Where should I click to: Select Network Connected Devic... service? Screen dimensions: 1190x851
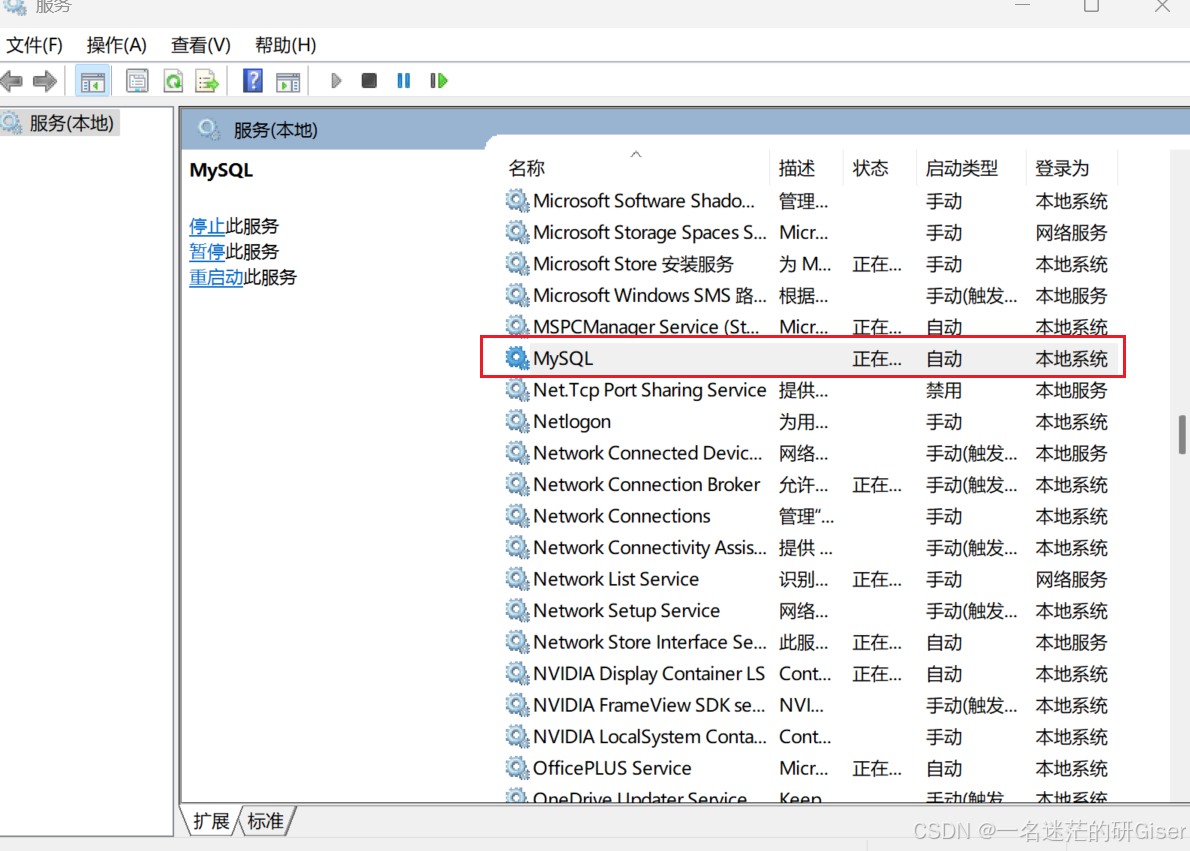647,453
